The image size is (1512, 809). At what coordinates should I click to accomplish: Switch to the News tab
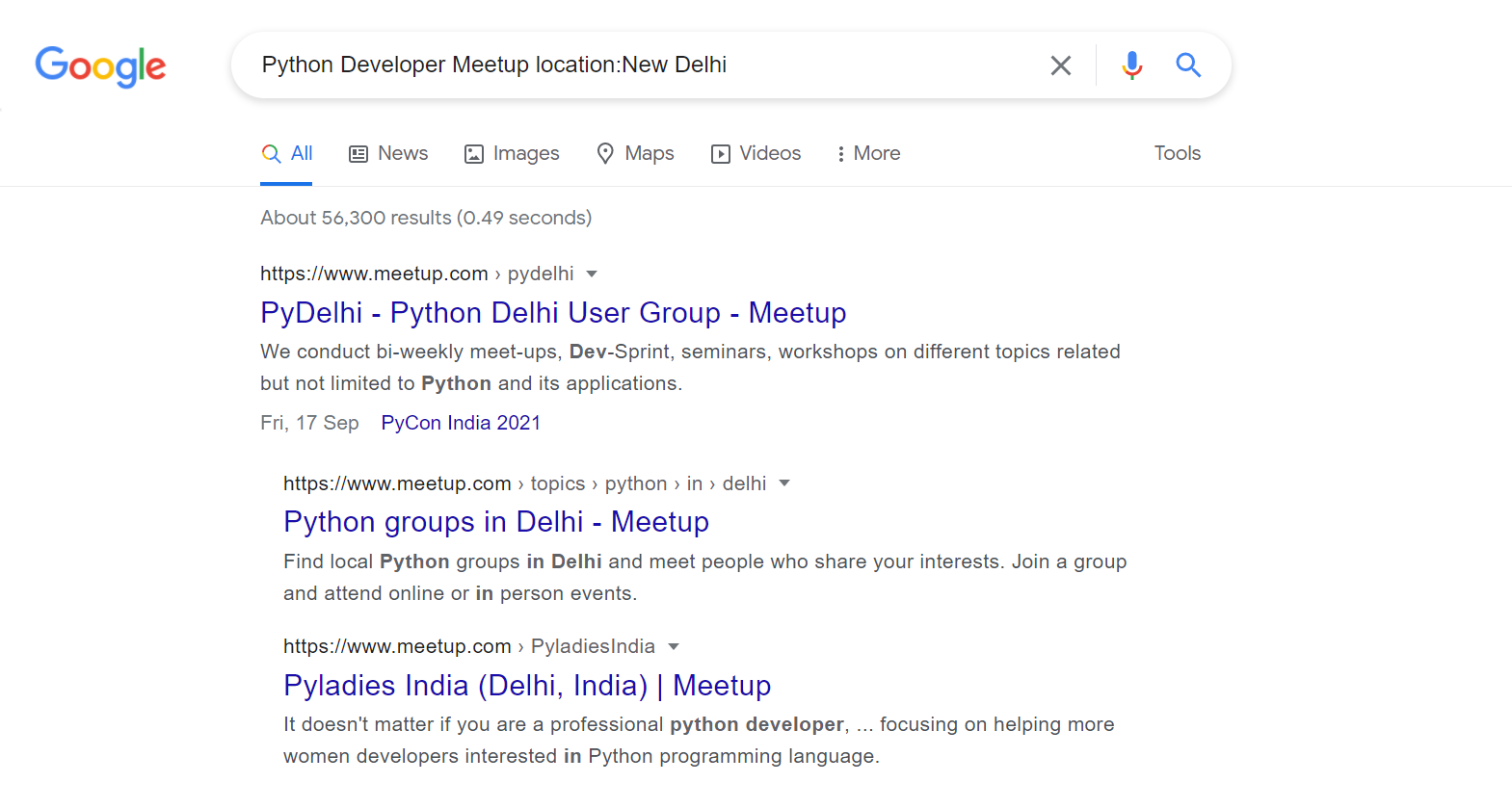(x=388, y=153)
